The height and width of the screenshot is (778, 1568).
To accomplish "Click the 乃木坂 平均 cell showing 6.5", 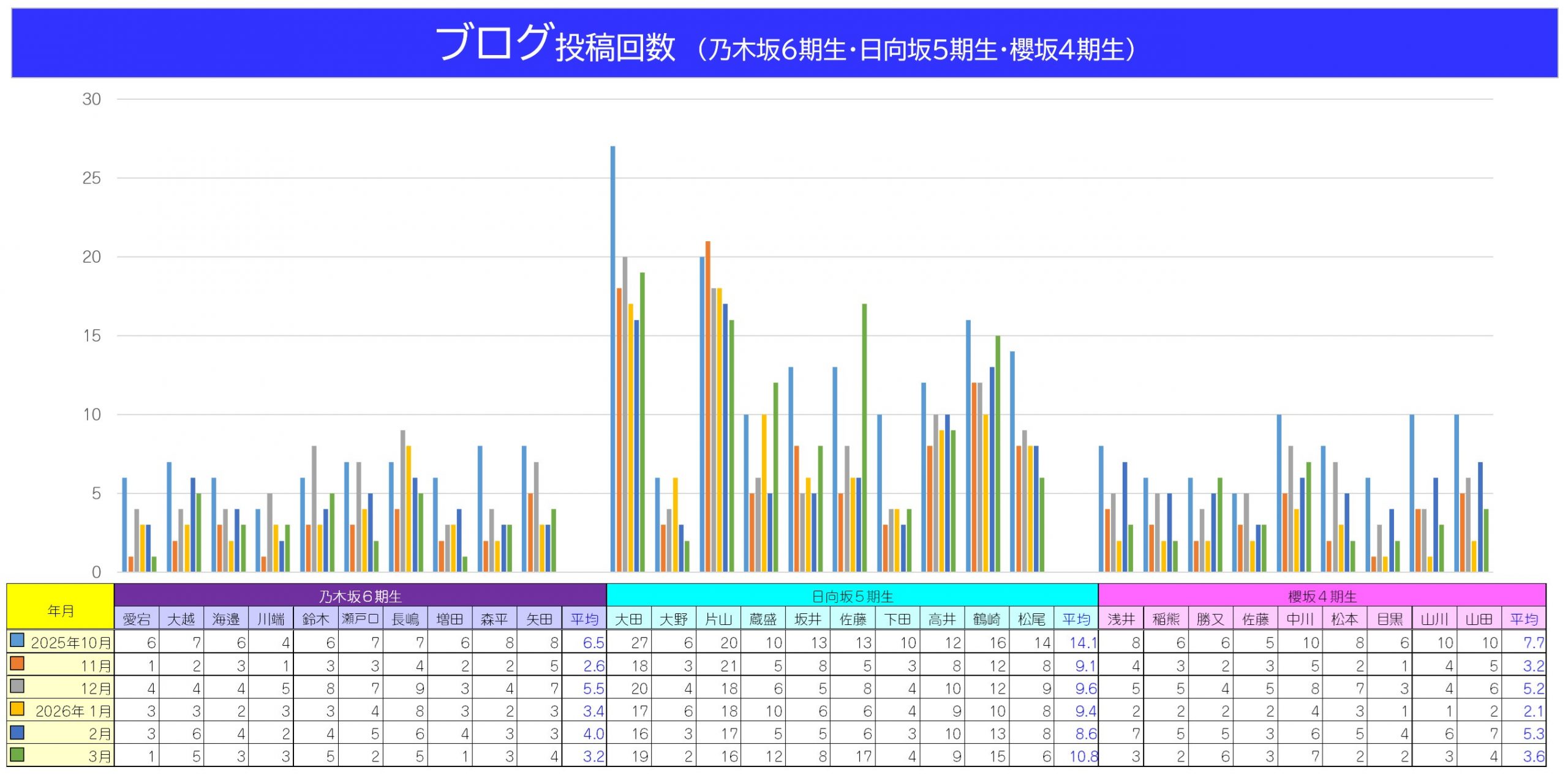I will (592, 643).
